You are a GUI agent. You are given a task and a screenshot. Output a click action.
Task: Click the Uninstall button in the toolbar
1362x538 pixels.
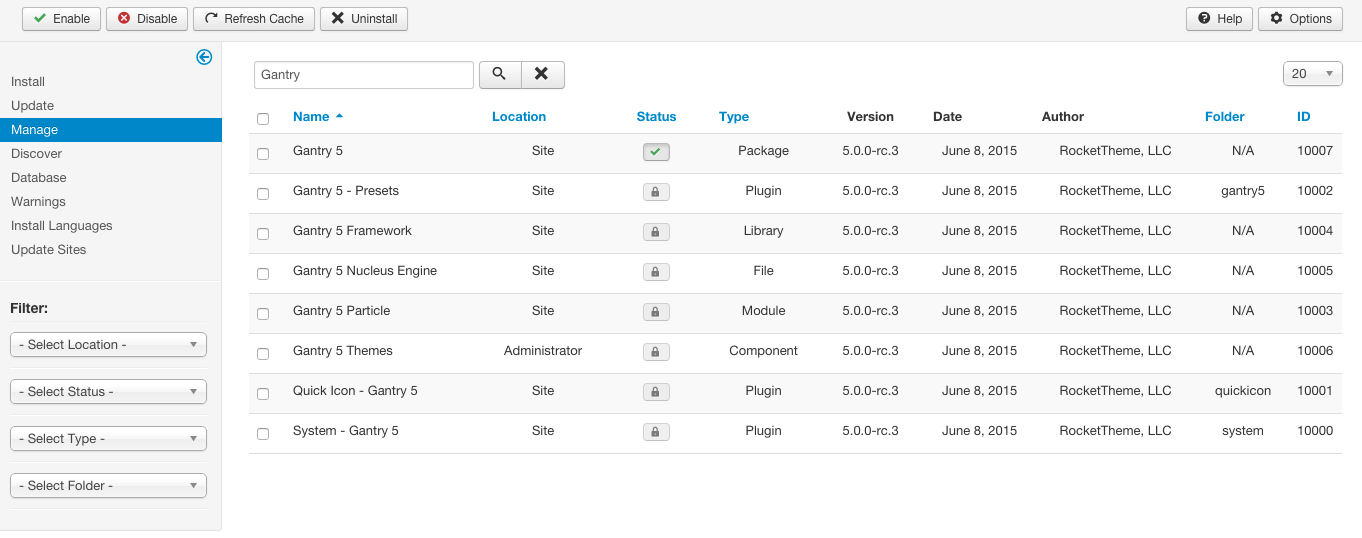coord(364,19)
